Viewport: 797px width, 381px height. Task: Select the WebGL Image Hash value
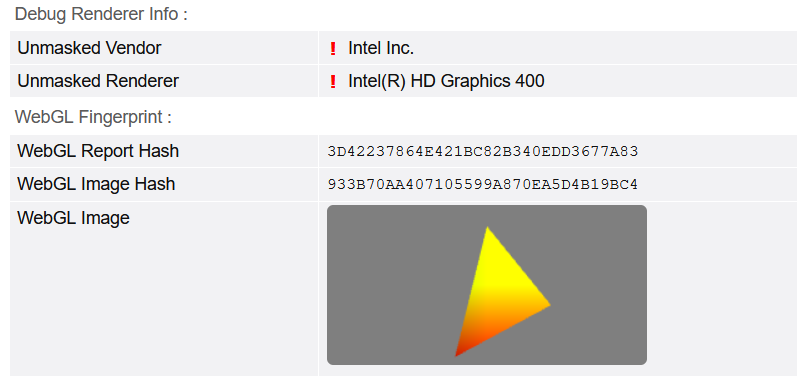tap(483, 184)
